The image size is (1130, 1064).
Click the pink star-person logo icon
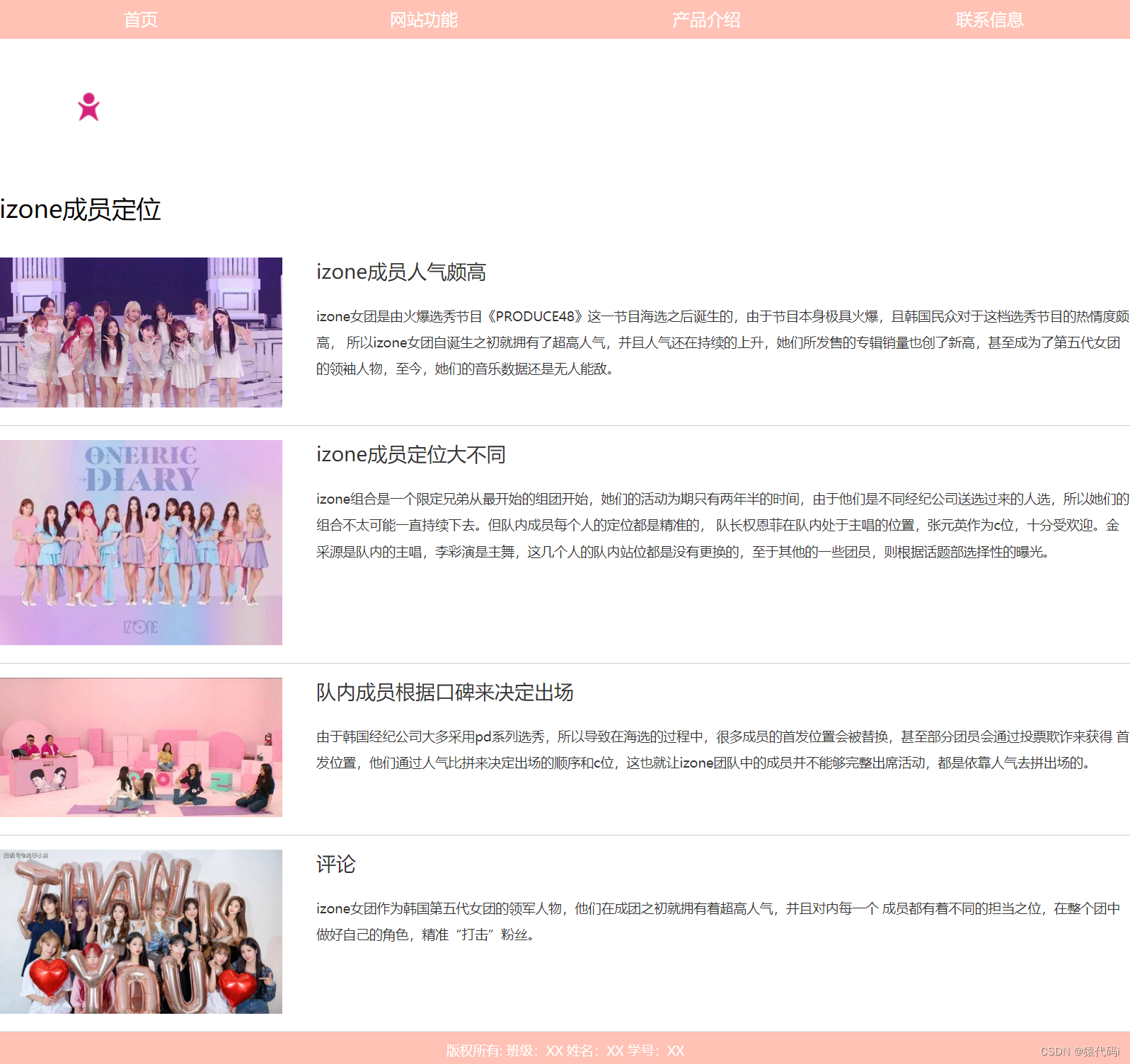(88, 107)
